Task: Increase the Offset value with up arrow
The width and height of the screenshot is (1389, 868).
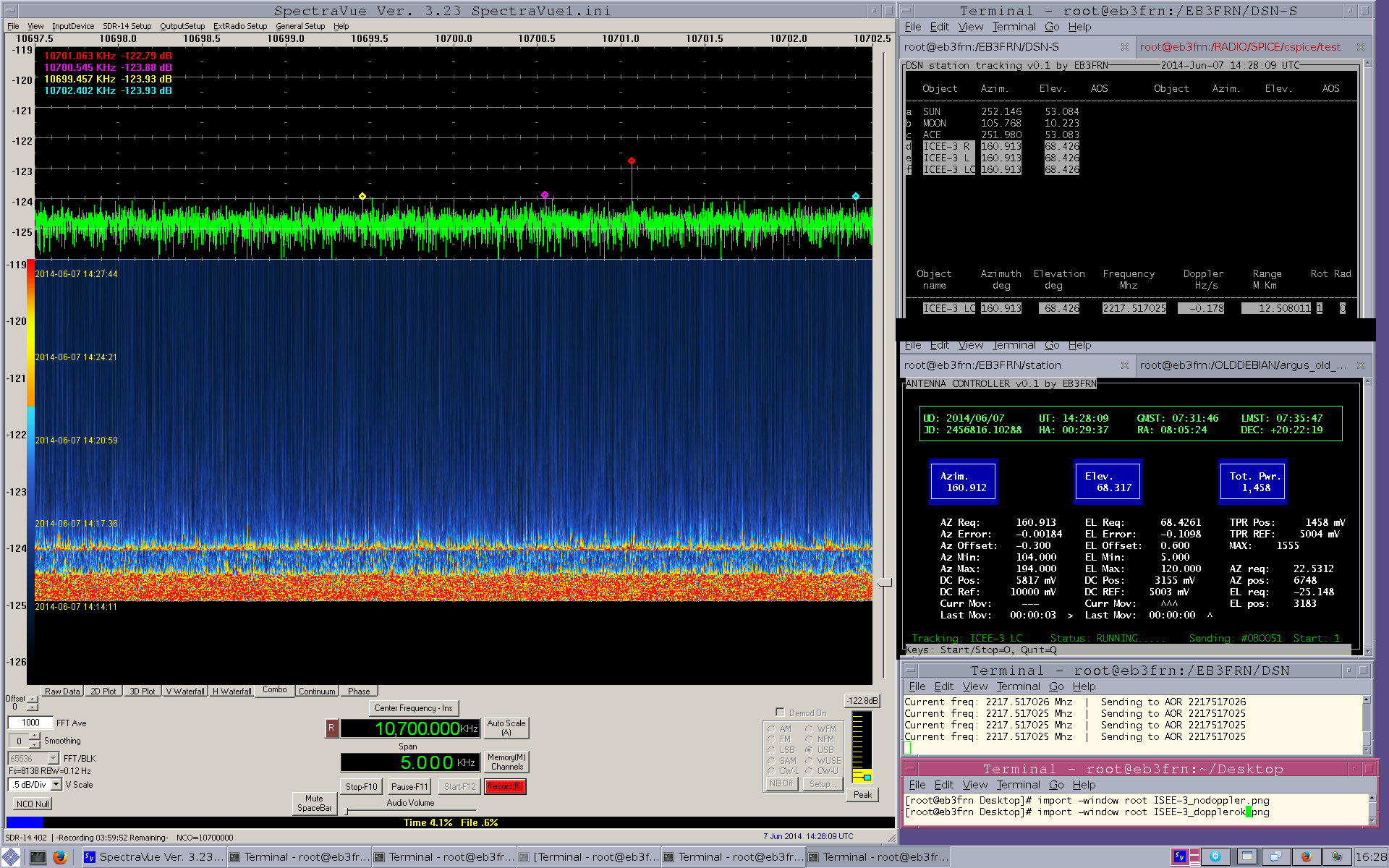Action: click(x=32, y=699)
